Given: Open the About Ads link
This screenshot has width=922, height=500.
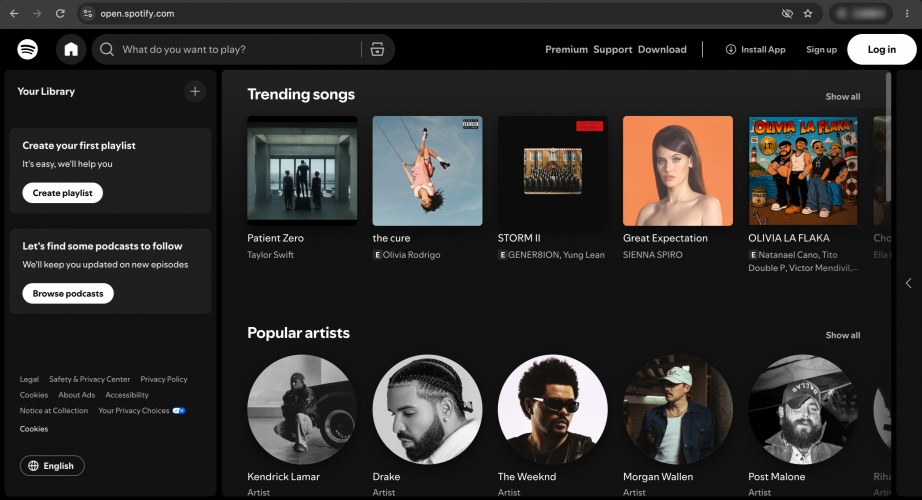Looking at the screenshot, I should (x=76, y=395).
